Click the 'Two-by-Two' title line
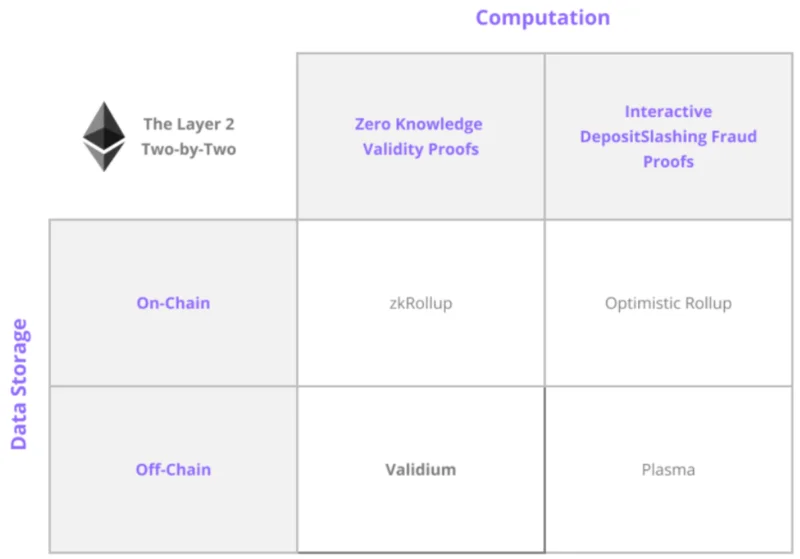 click(189, 149)
